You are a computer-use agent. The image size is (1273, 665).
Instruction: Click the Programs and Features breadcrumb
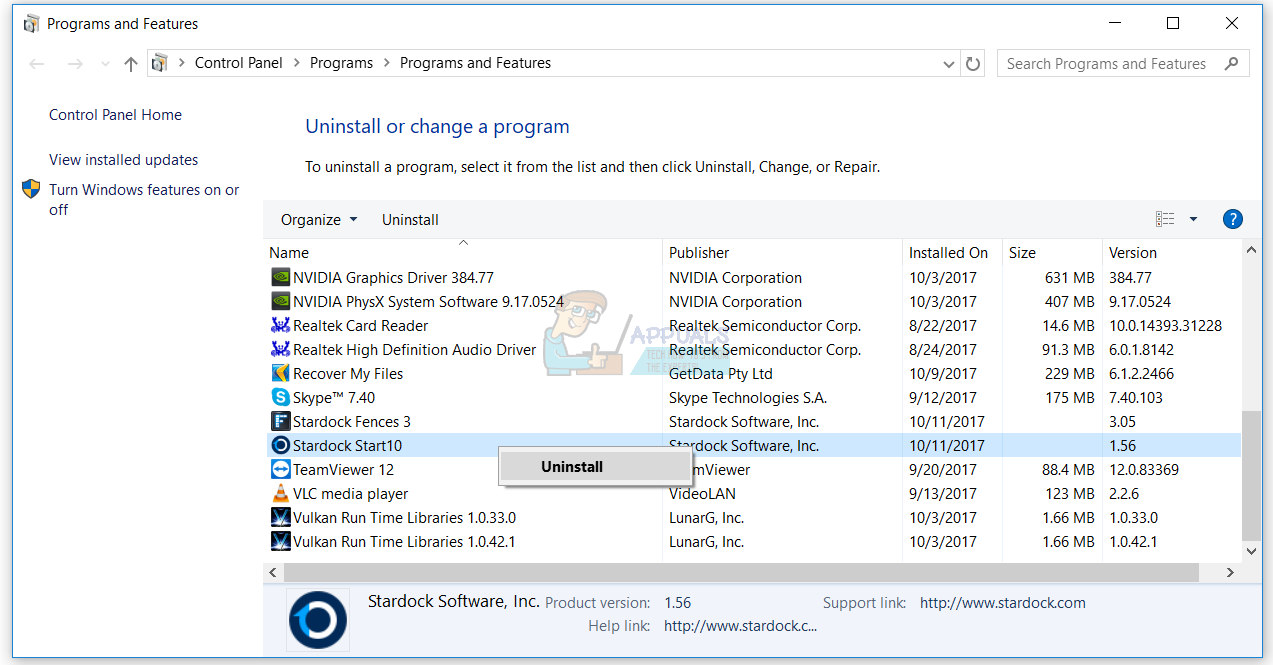475,63
